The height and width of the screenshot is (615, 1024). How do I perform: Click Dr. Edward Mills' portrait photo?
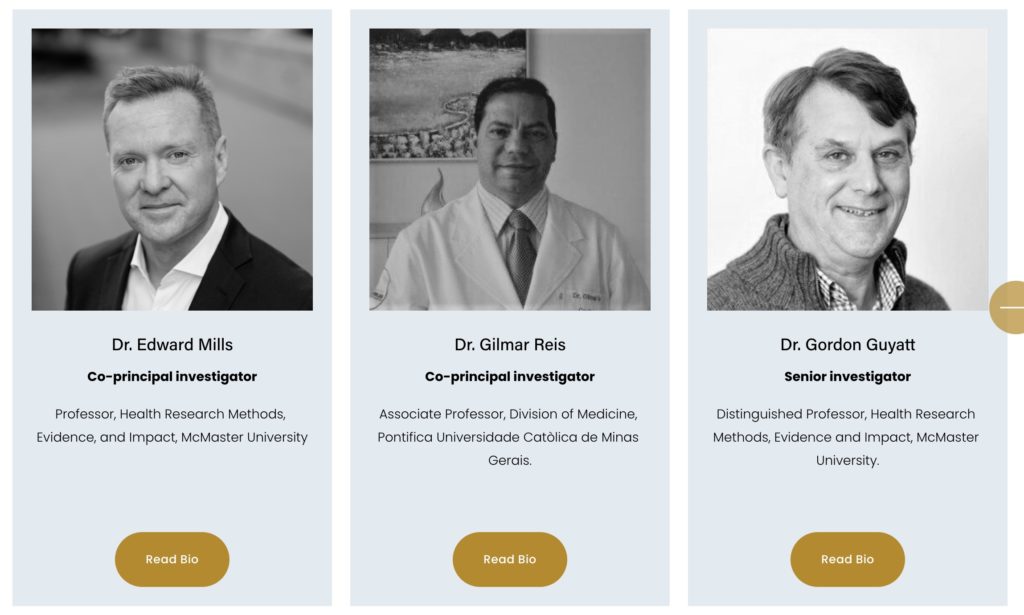pos(172,169)
